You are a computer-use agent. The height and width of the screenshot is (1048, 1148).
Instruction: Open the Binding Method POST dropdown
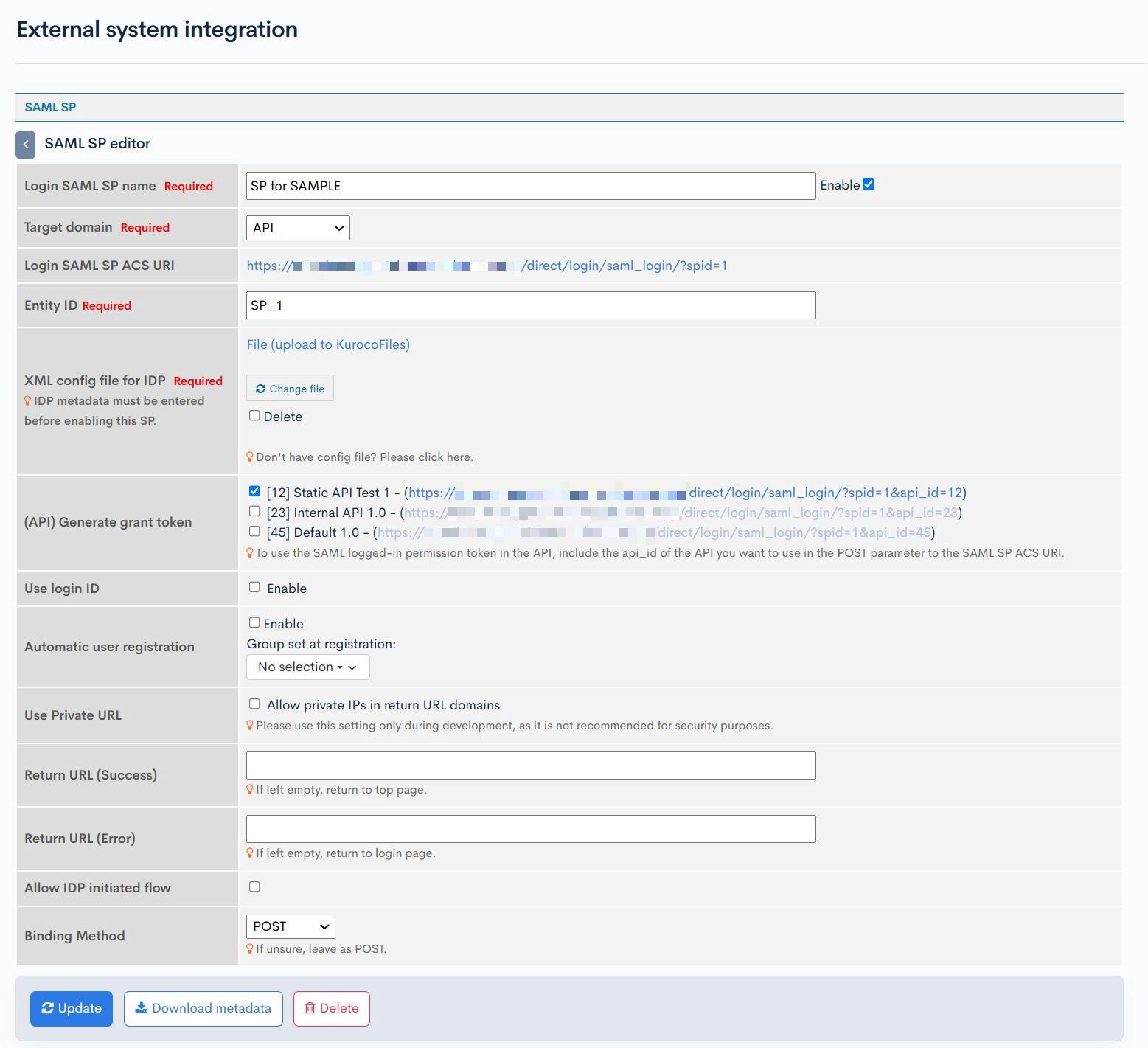tap(291, 926)
